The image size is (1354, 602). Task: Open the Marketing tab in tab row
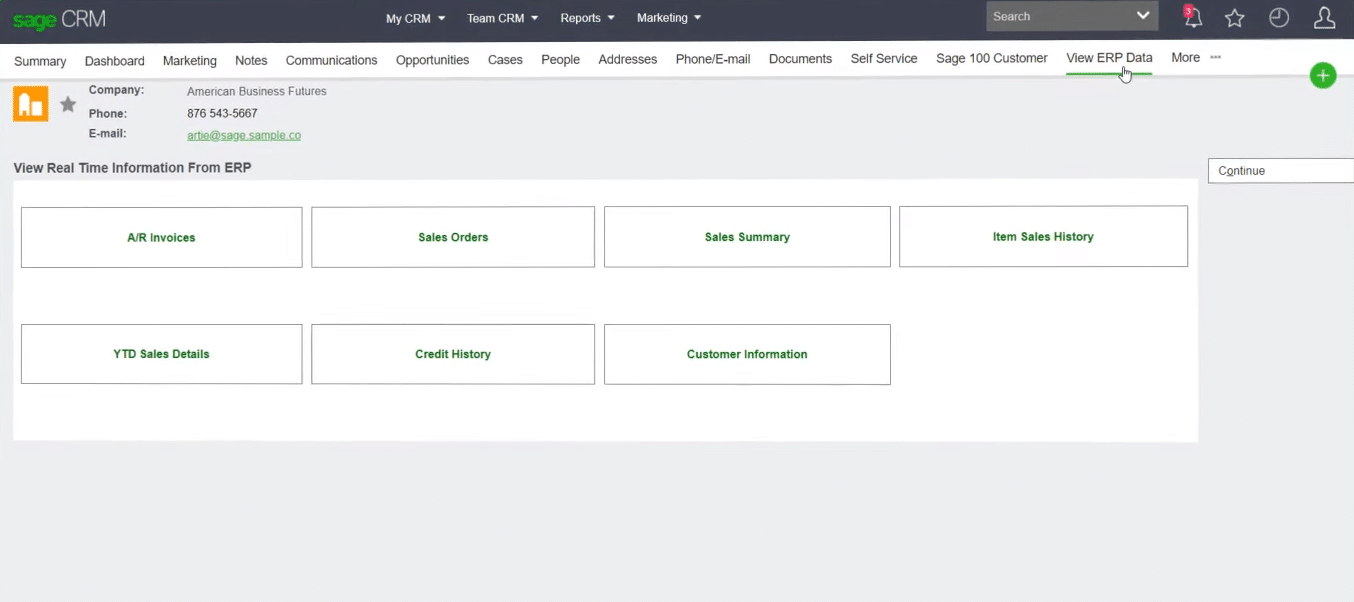190,61
